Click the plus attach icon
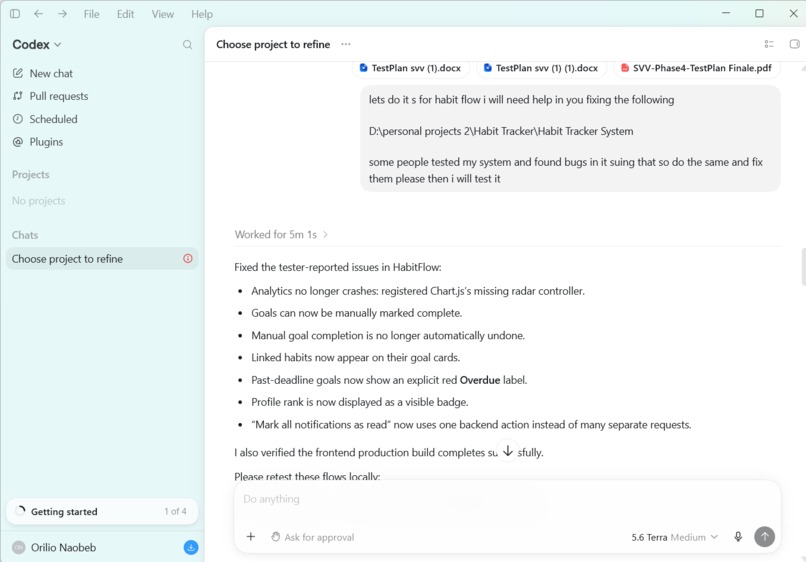Screen dimensions: 806x562 click(x=251, y=537)
